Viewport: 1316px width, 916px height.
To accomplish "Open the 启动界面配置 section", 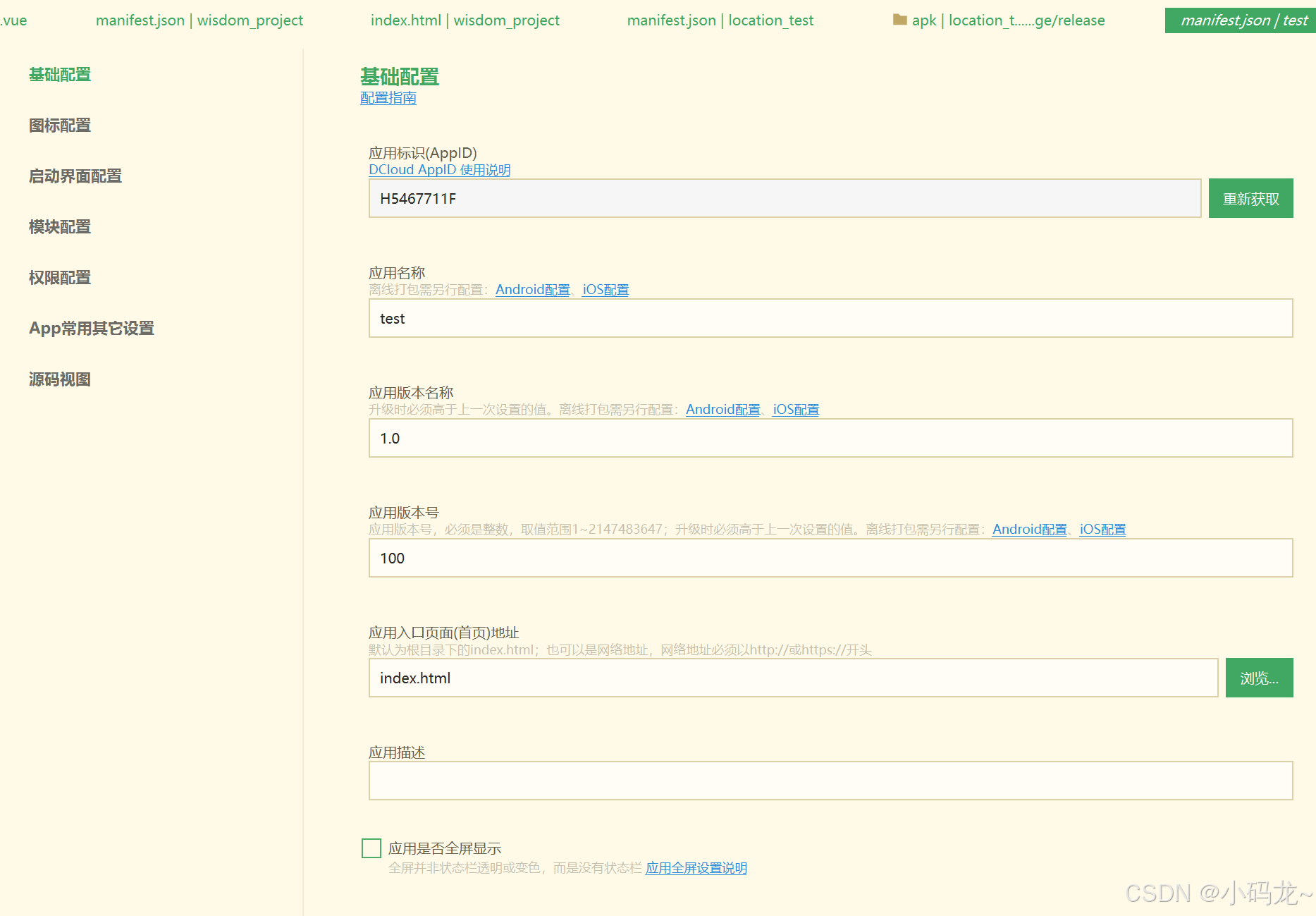I will 75,176.
